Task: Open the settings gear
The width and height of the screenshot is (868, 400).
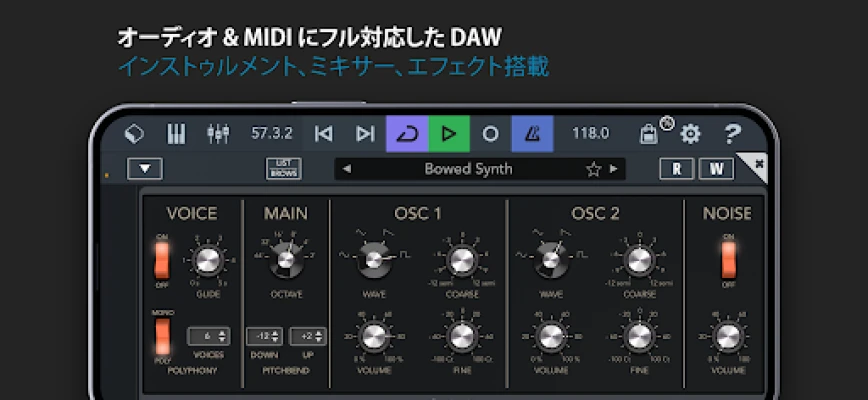Action: tap(691, 133)
